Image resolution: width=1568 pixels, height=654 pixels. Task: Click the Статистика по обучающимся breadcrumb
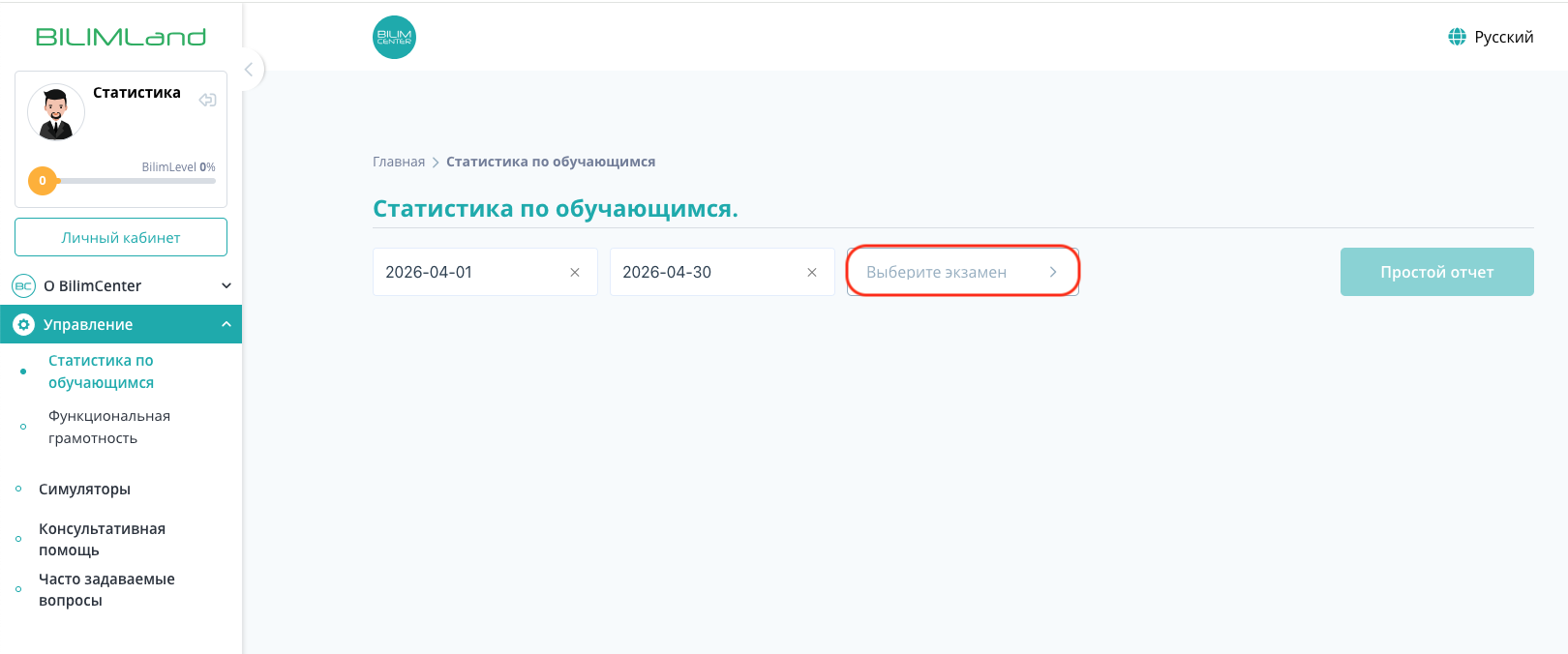[551, 162]
